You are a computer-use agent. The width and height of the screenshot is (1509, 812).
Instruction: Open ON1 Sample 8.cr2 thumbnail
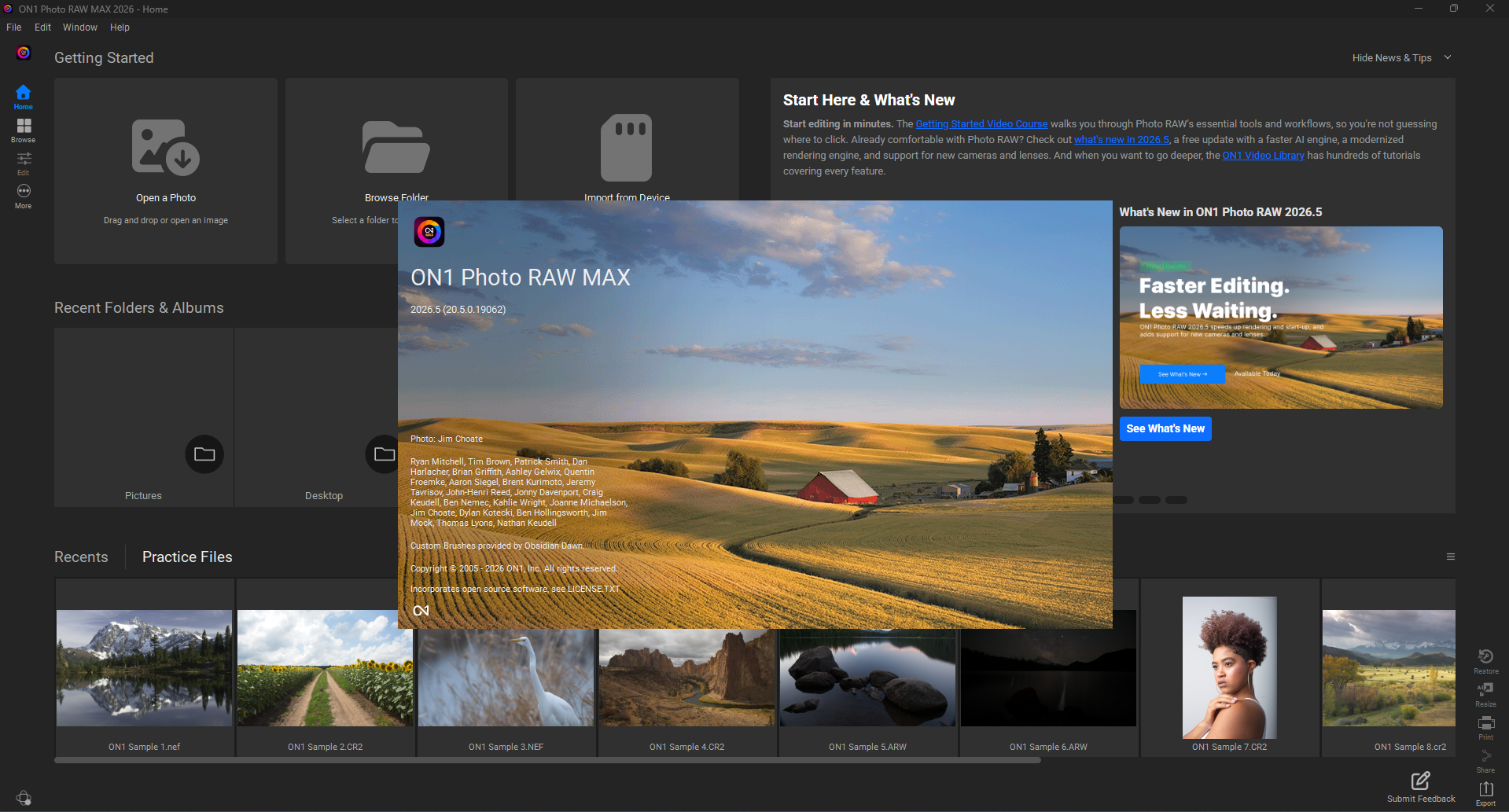tap(1389, 668)
